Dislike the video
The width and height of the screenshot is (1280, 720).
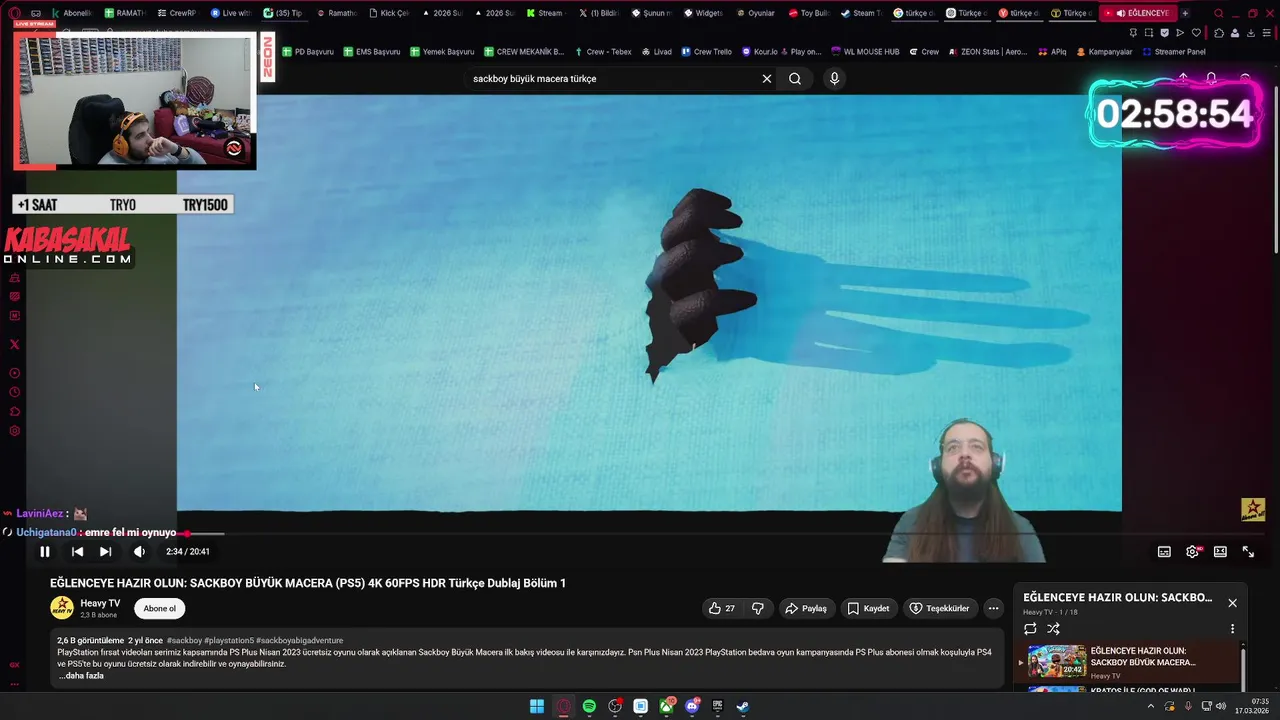pyautogui.click(x=758, y=608)
